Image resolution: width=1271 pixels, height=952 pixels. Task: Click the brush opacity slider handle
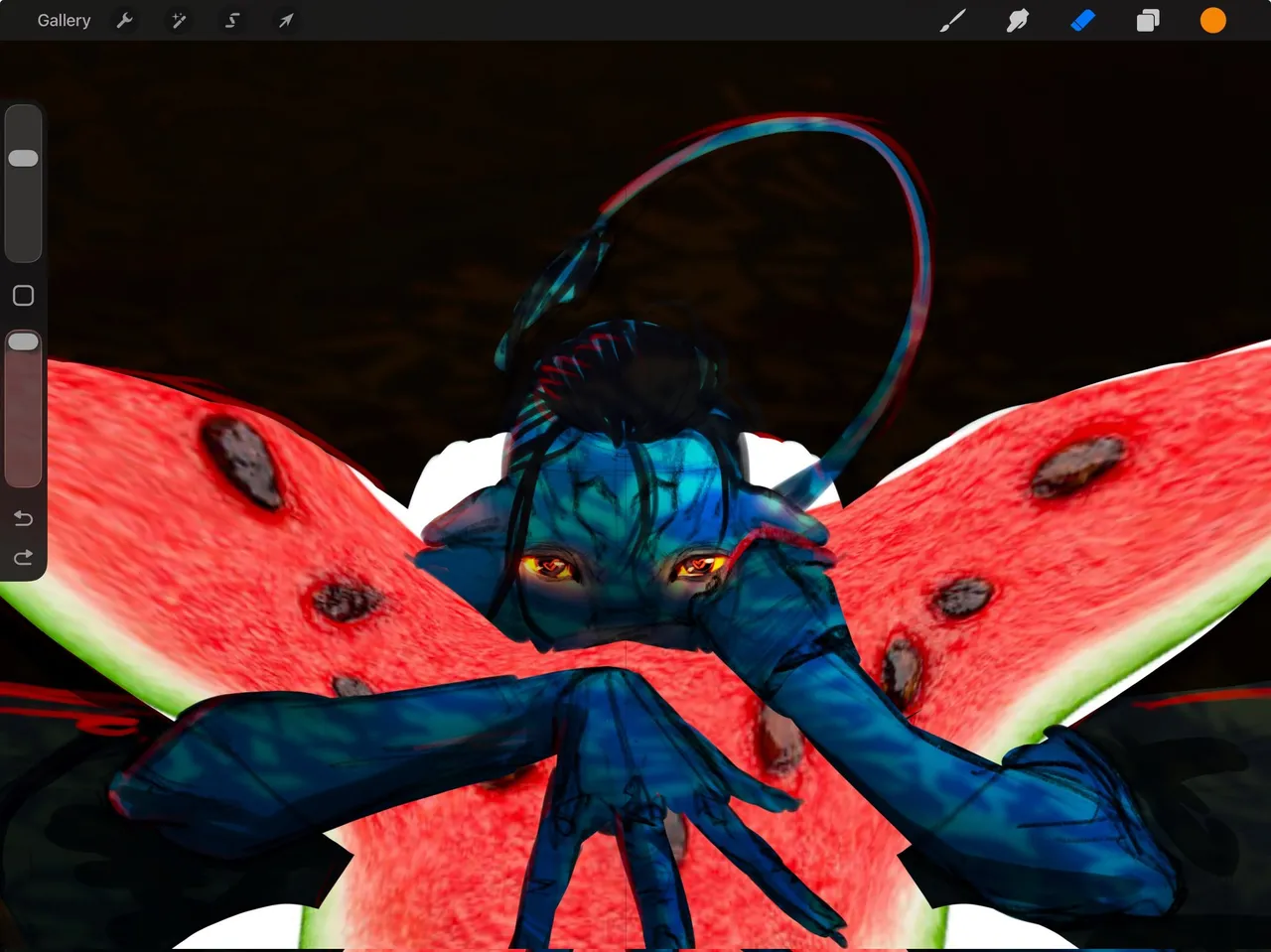point(23,341)
